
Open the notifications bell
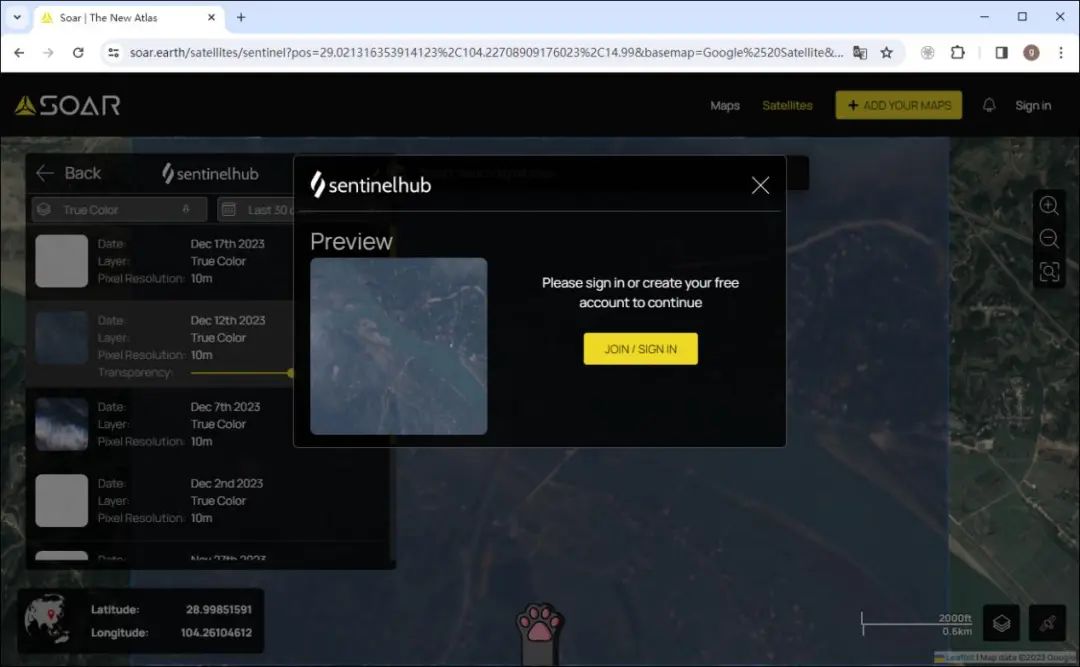coord(989,105)
